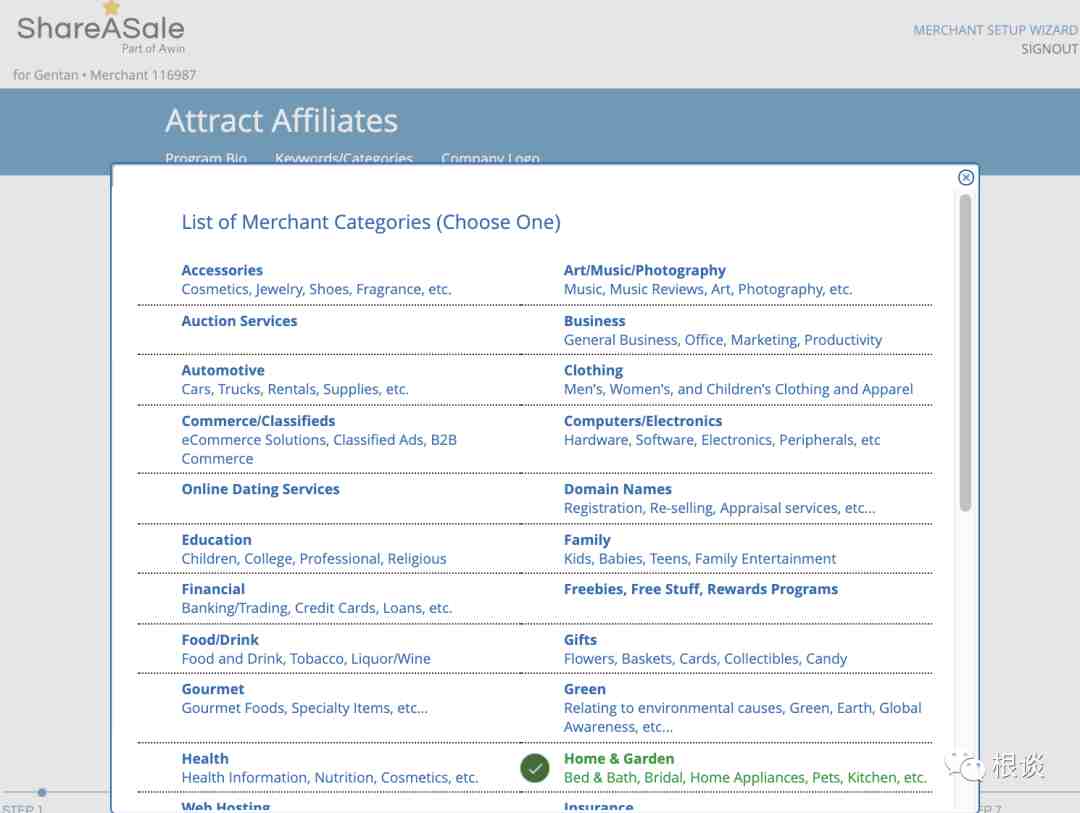This screenshot has height=813, width=1080.
Task: Click 'Children, College, Professional, Religious' text
Action: click(x=314, y=559)
